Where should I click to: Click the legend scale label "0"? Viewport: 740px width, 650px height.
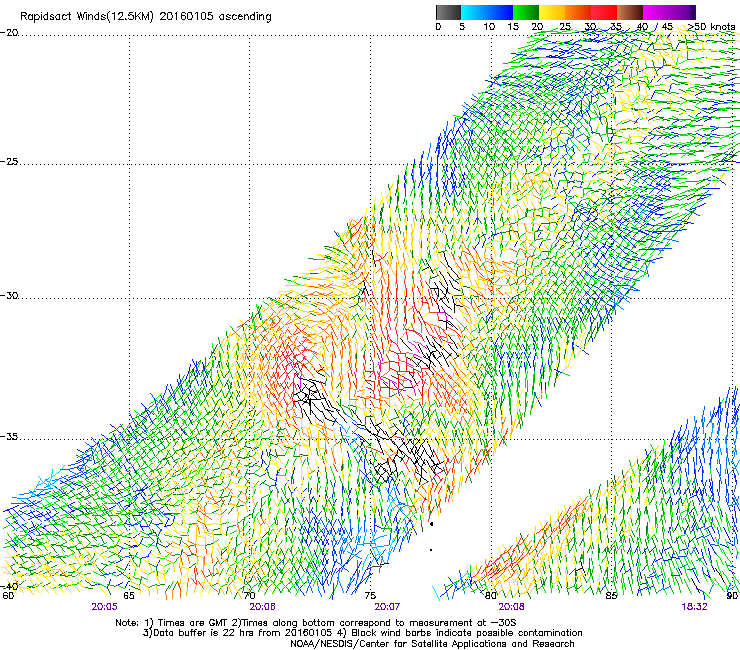tap(438, 27)
